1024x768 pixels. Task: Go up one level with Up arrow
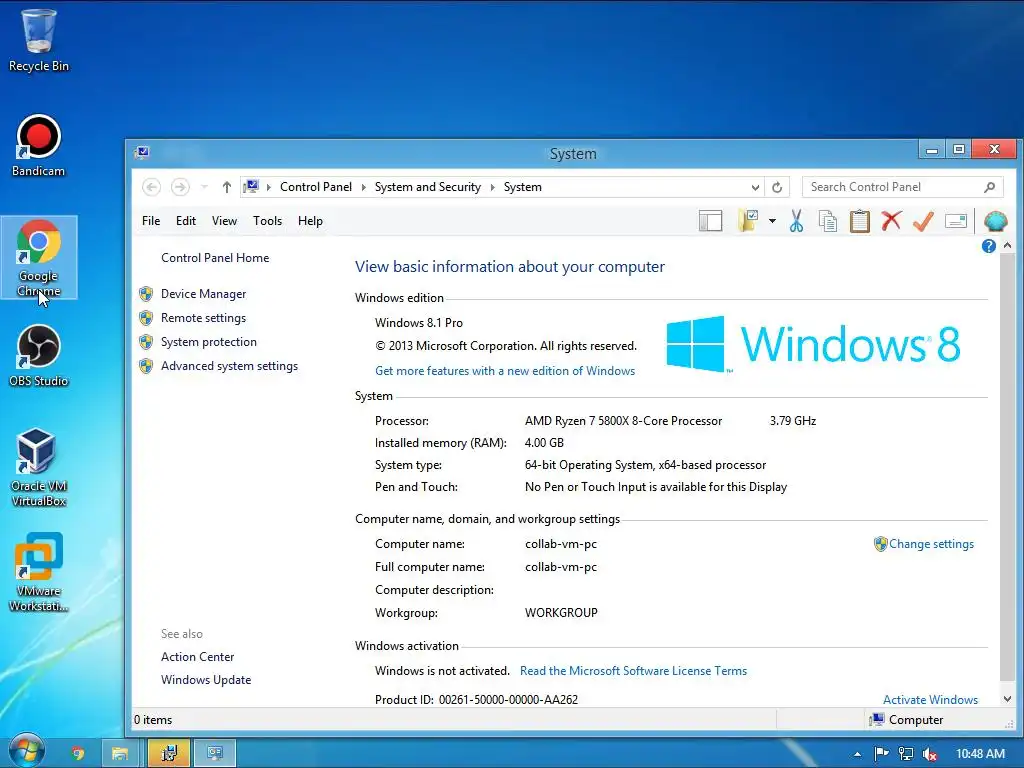point(227,187)
